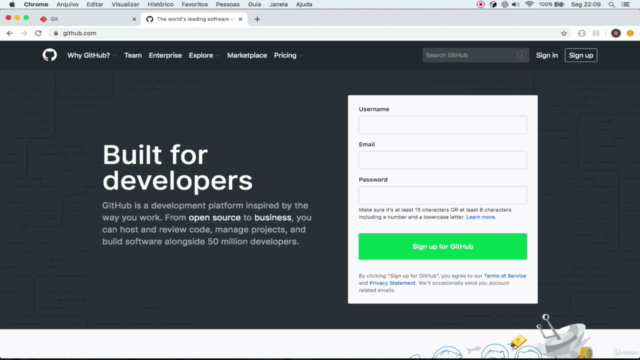The height and width of the screenshot is (360, 640).
Task: Click the slash shortcut icon in search
Action: click(521, 55)
